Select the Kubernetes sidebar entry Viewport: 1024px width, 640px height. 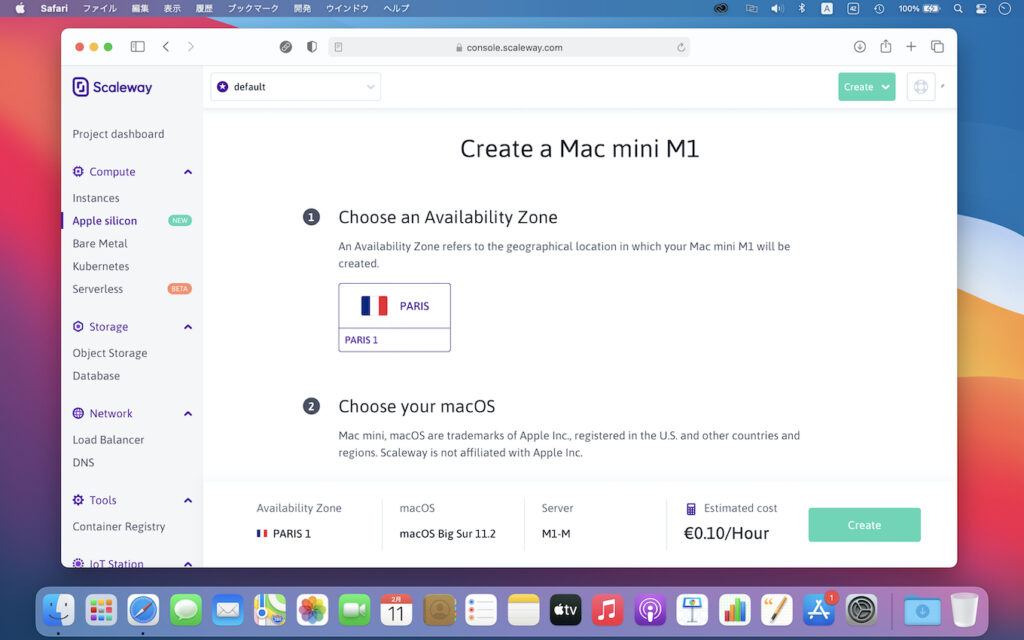tap(101, 266)
